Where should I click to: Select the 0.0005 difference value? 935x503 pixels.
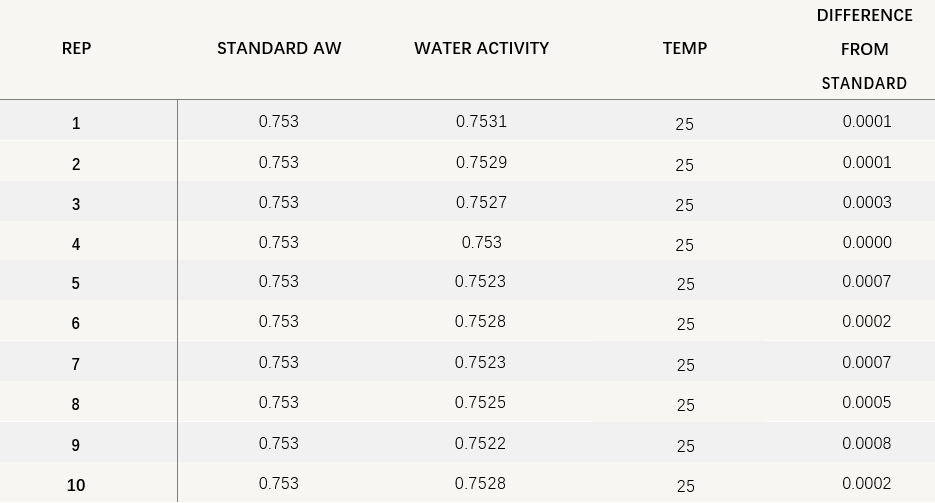tap(867, 402)
